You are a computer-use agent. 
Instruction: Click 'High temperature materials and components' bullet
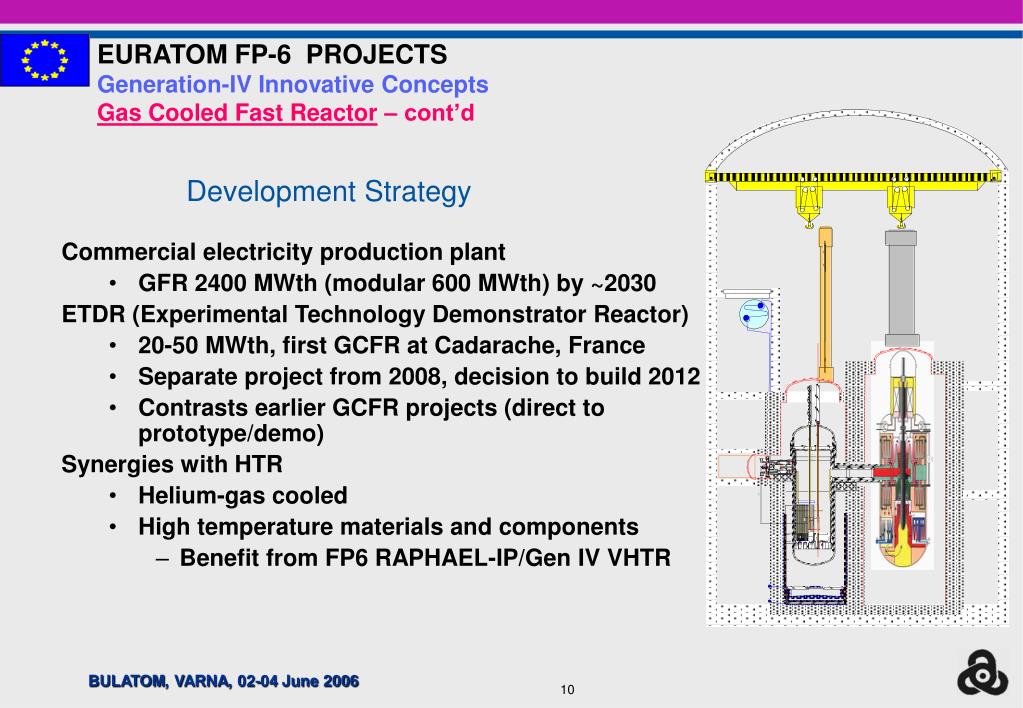tap(388, 527)
